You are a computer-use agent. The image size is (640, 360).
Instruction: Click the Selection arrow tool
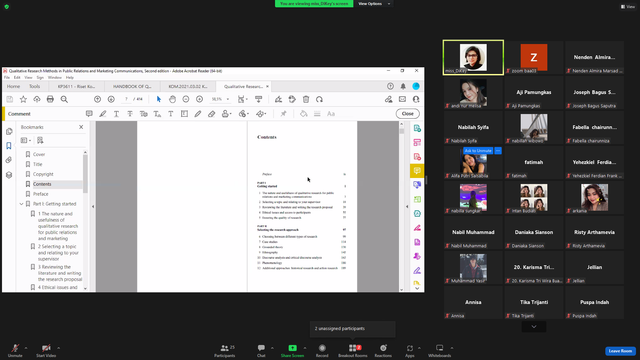coord(159,99)
